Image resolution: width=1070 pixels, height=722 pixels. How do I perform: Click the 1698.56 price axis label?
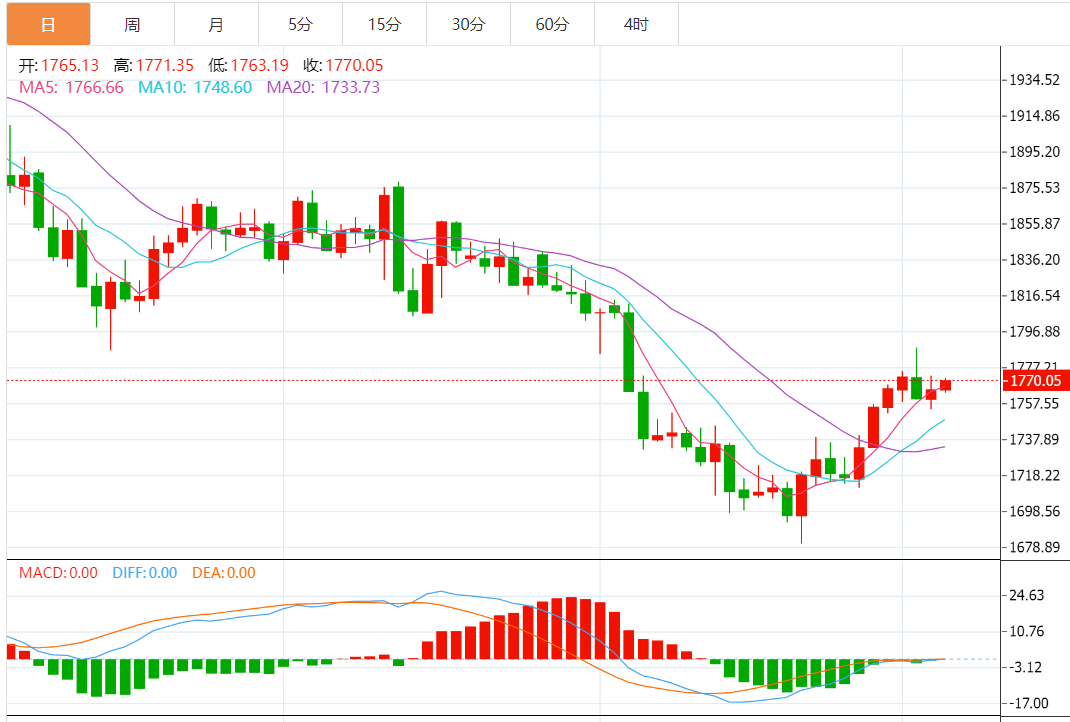pos(1035,511)
